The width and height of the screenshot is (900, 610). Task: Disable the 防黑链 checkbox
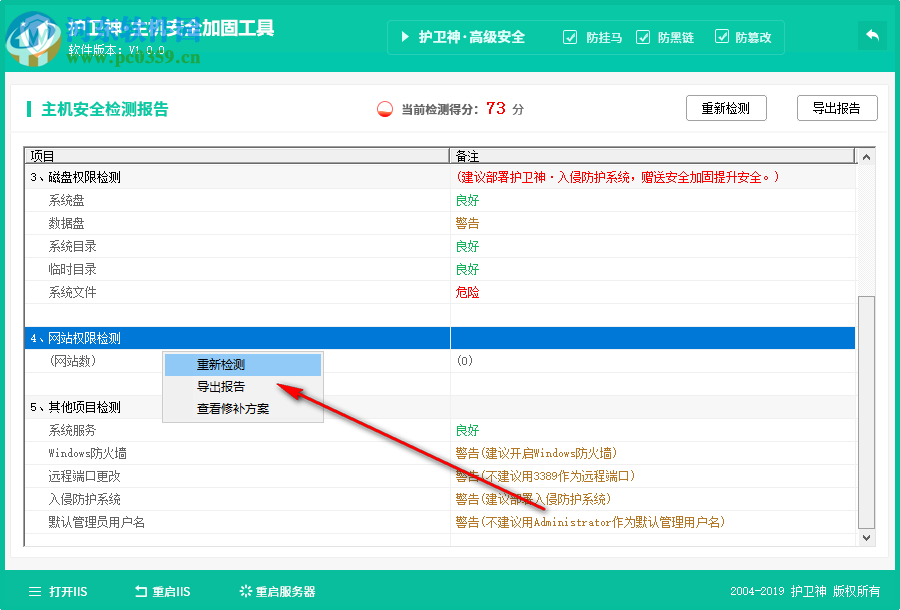[645, 37]
